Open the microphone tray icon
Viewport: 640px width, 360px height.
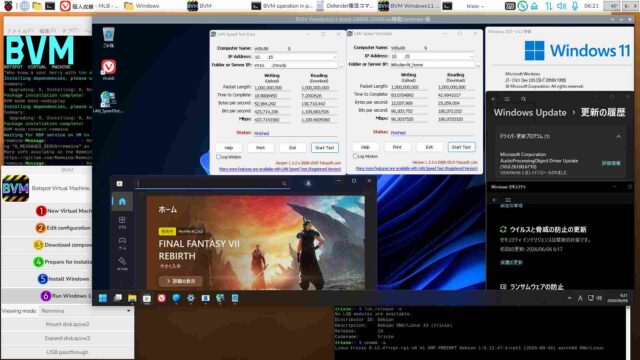tap(575, 6)
